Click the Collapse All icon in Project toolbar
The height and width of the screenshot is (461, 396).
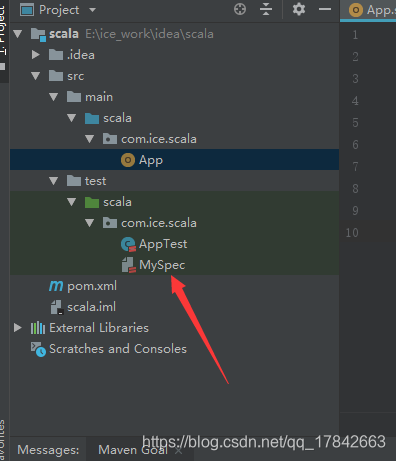tap(266, 9)
